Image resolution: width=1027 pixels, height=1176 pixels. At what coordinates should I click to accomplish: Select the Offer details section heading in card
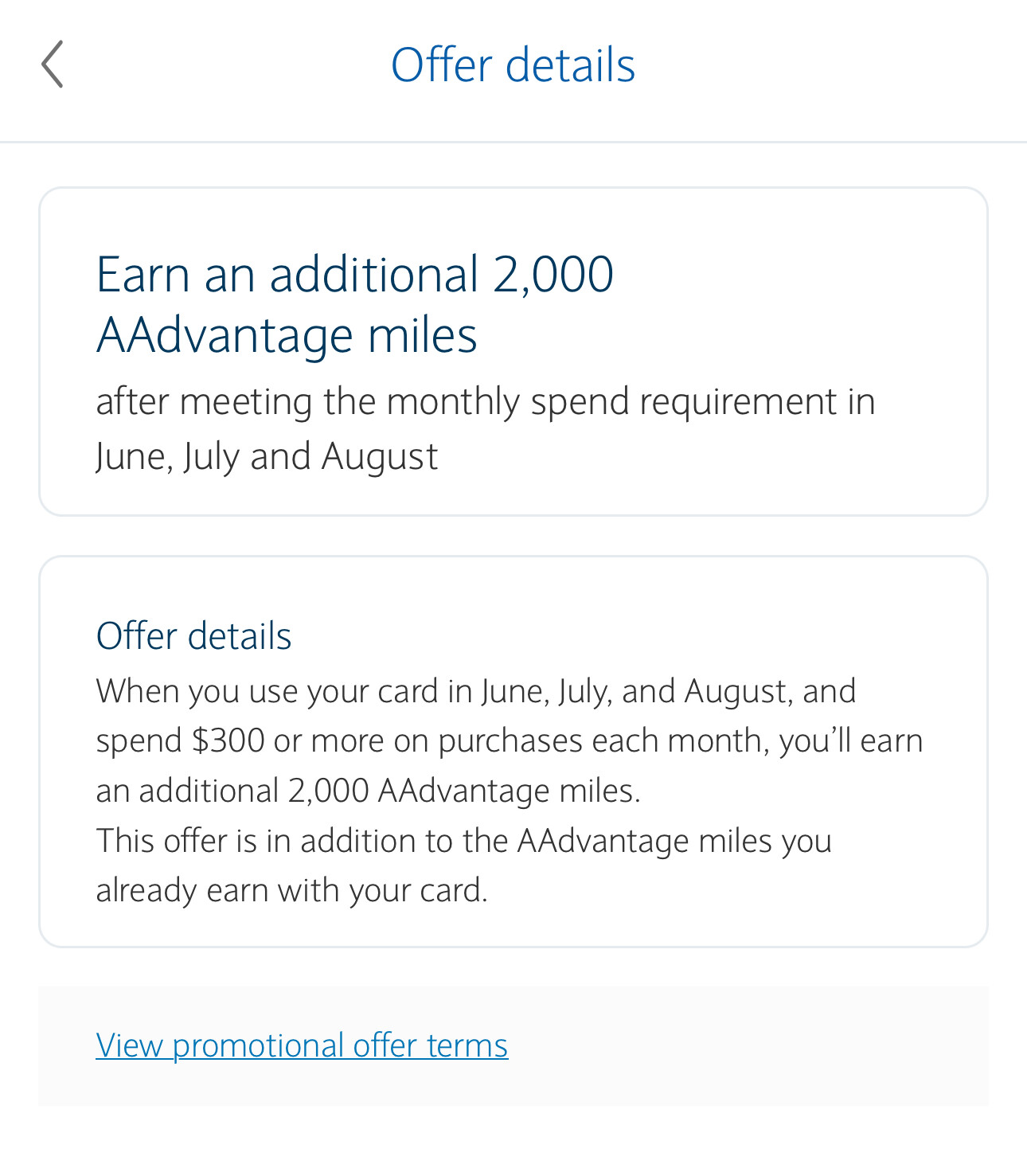[193, 636]
